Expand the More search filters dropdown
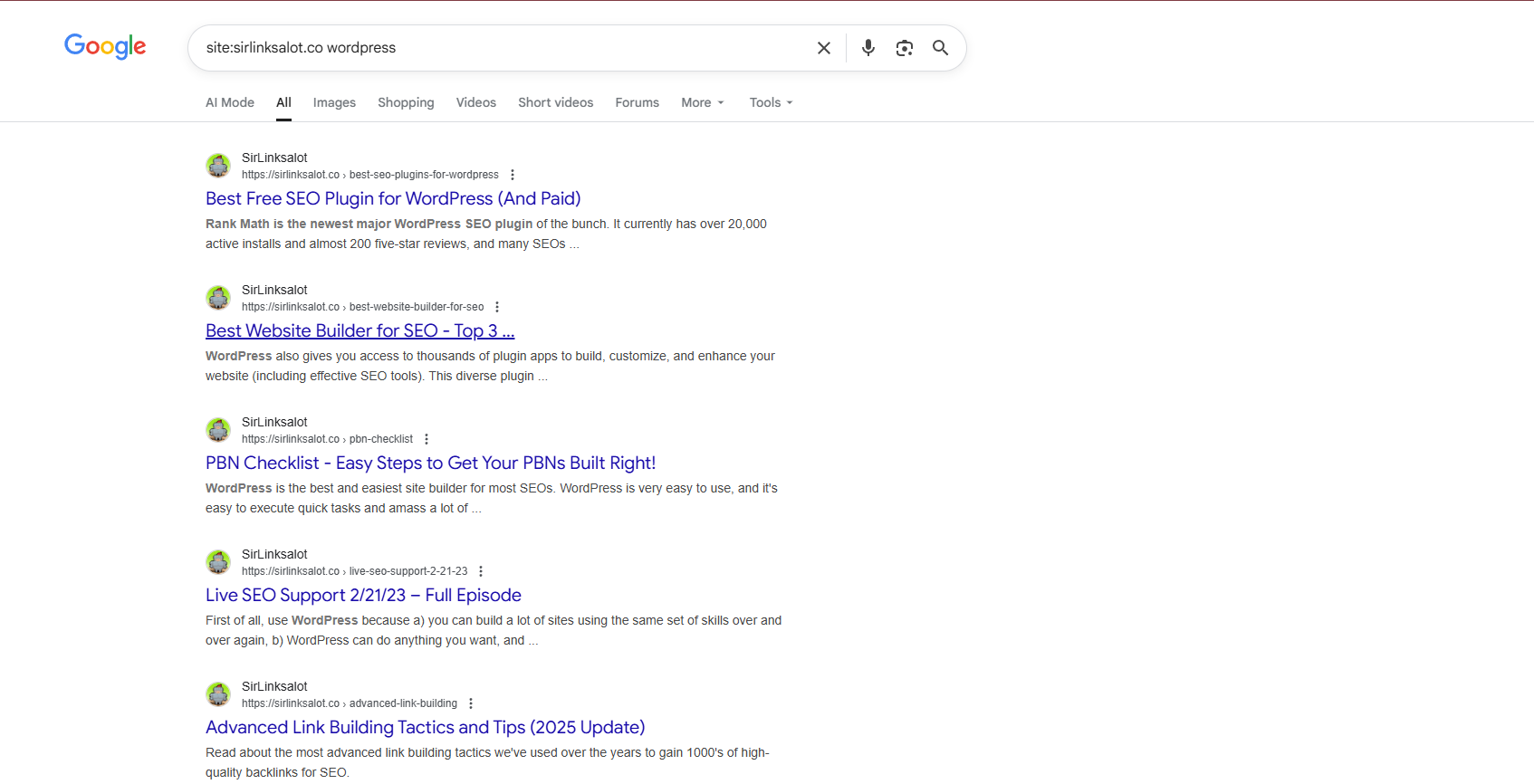This screenshot has width=1534, height=784. coord(703,102)
